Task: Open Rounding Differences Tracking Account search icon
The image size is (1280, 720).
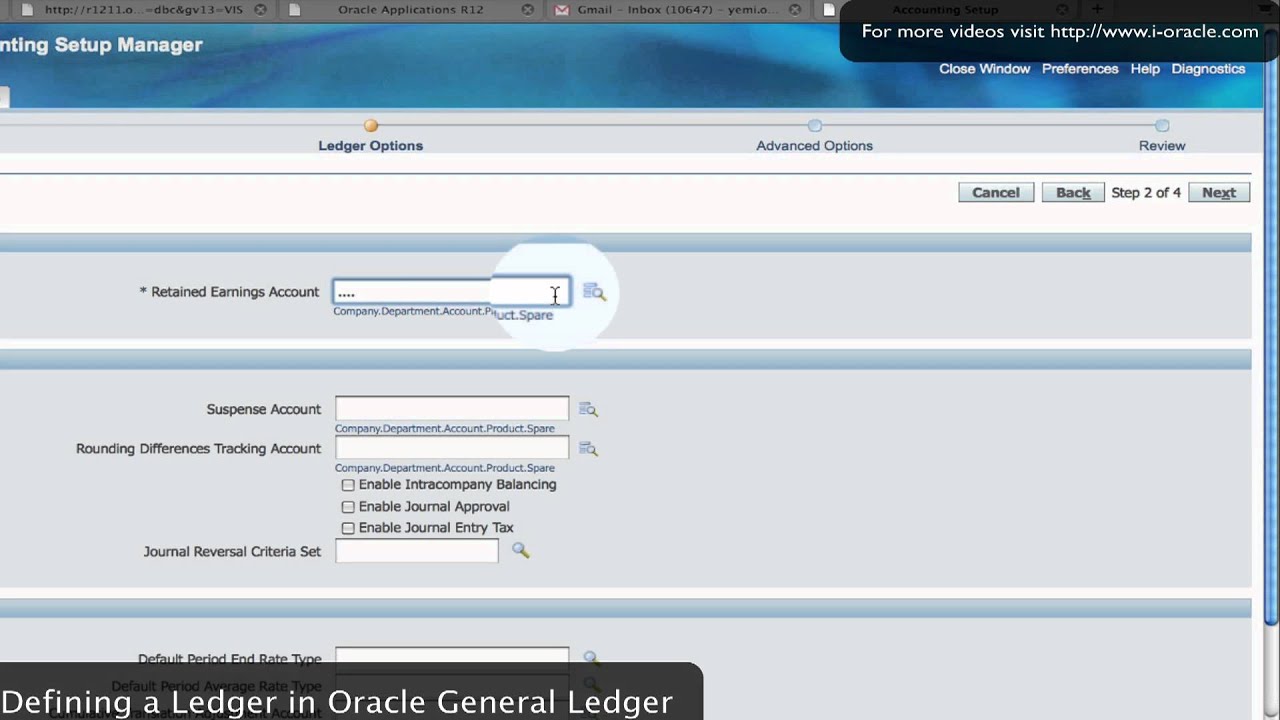Action: tap(588, 449)
